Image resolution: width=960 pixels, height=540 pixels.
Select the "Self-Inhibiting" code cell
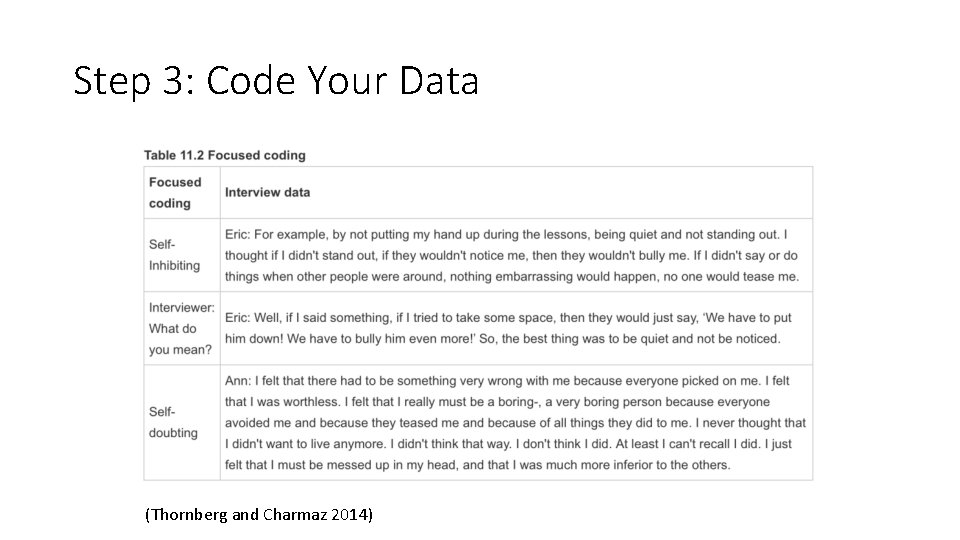(x=175, y=255)
